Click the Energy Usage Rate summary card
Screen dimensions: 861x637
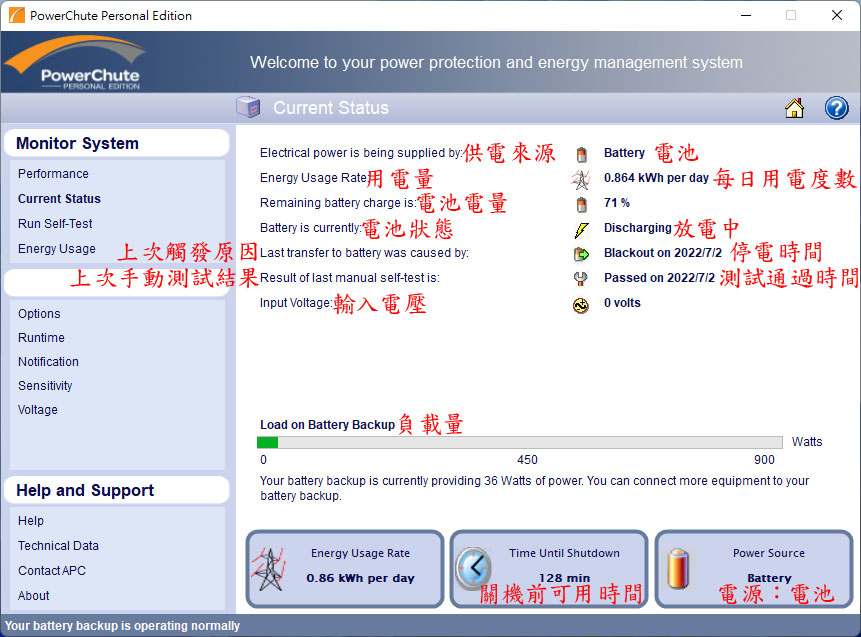345,569
